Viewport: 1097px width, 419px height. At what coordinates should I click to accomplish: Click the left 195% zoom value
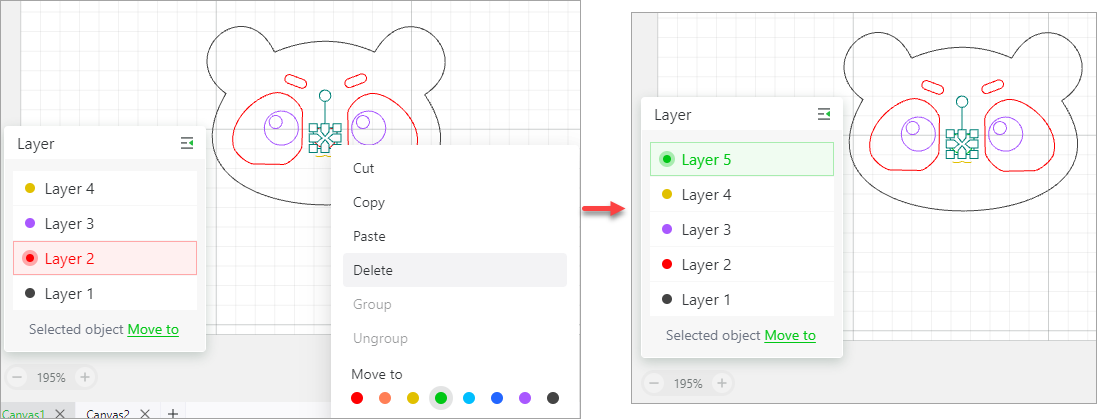pos(51,378)
